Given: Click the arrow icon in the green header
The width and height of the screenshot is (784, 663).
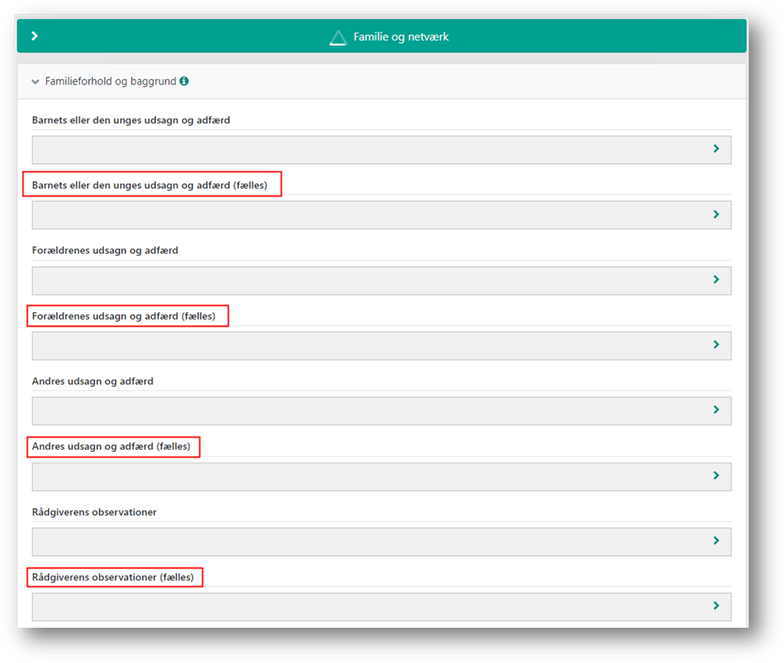Looking at the screenshot, I should pos(34,36).
